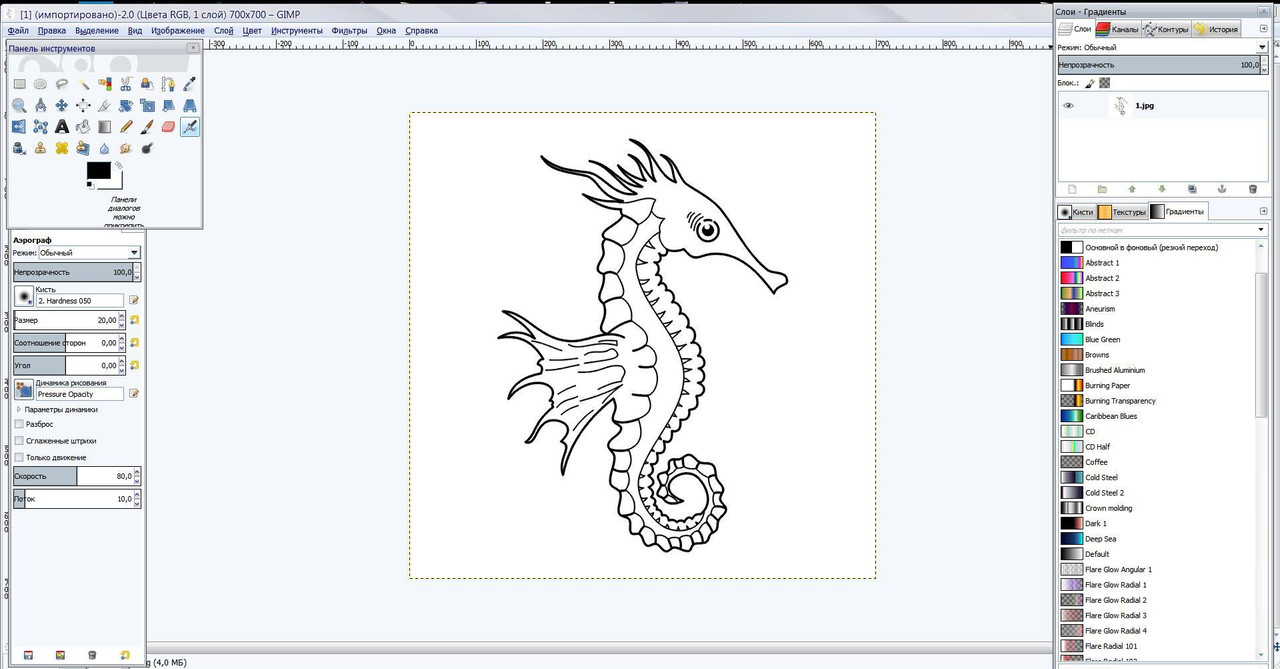Select the Measure compass tool
Viewport: 1280px width, 669px height.
[40, 105]
